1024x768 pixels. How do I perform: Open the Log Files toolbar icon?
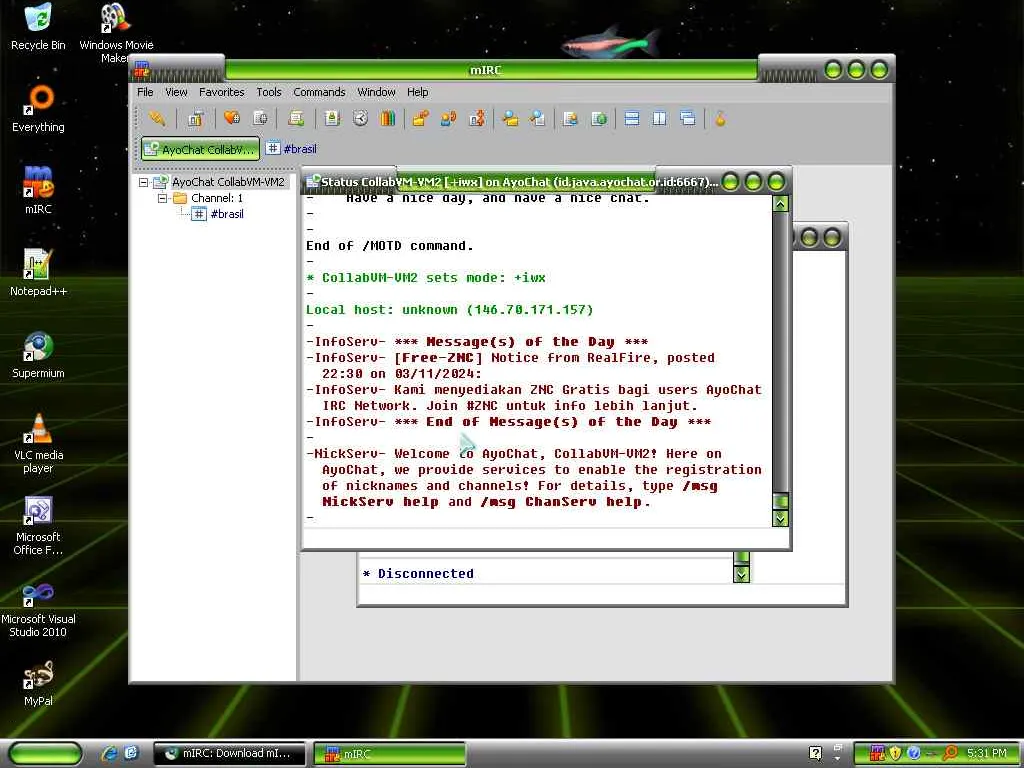[x=538, y=118]
